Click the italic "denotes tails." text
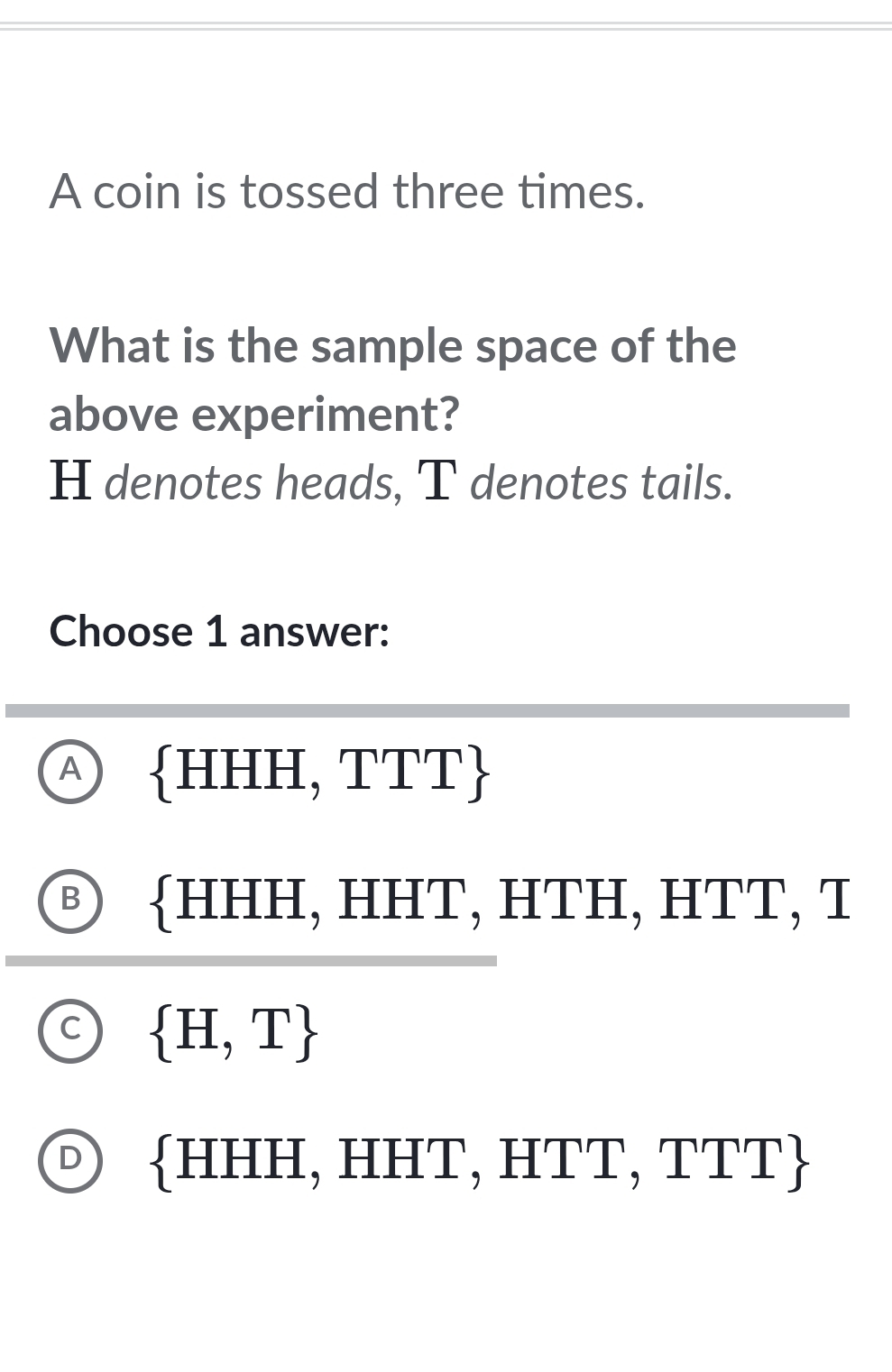Screen dimensions: 892x1372 tap(602, 482)
